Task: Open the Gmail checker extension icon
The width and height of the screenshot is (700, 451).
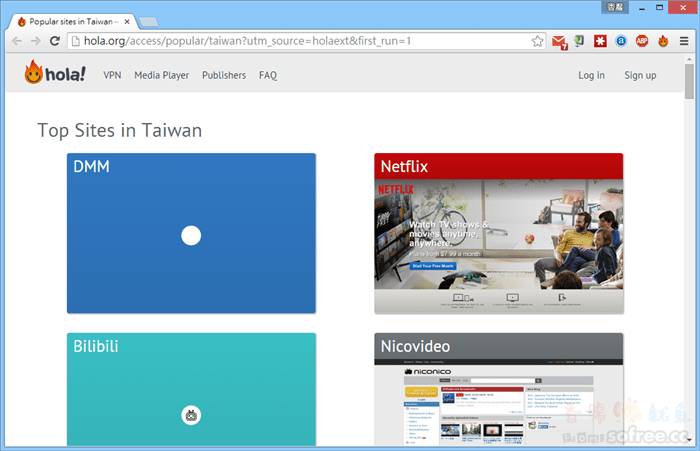Action: [x=559, y=42]
